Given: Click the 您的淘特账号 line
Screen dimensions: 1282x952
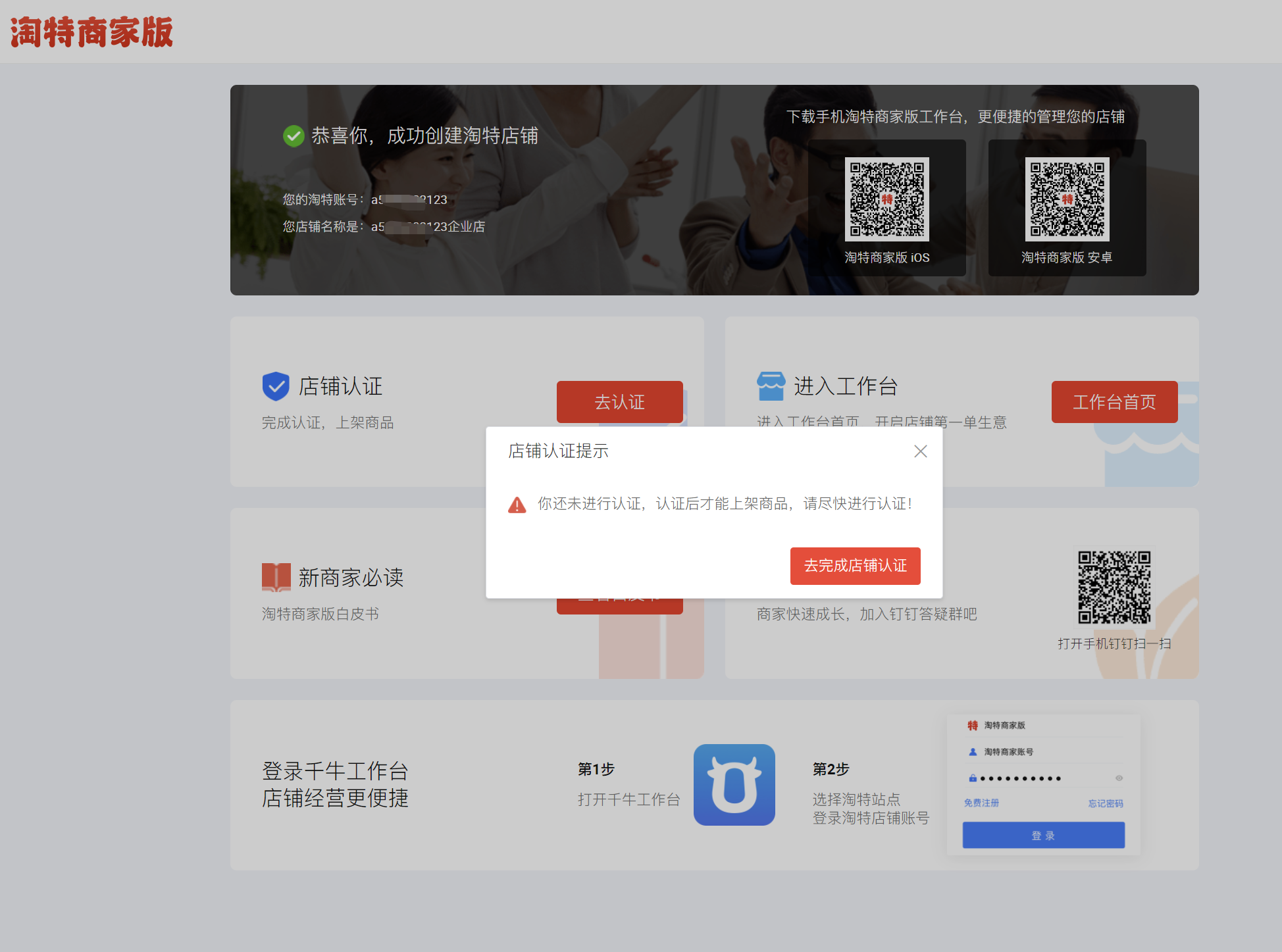Looking at the screenshot, I should tap(365, 199).
